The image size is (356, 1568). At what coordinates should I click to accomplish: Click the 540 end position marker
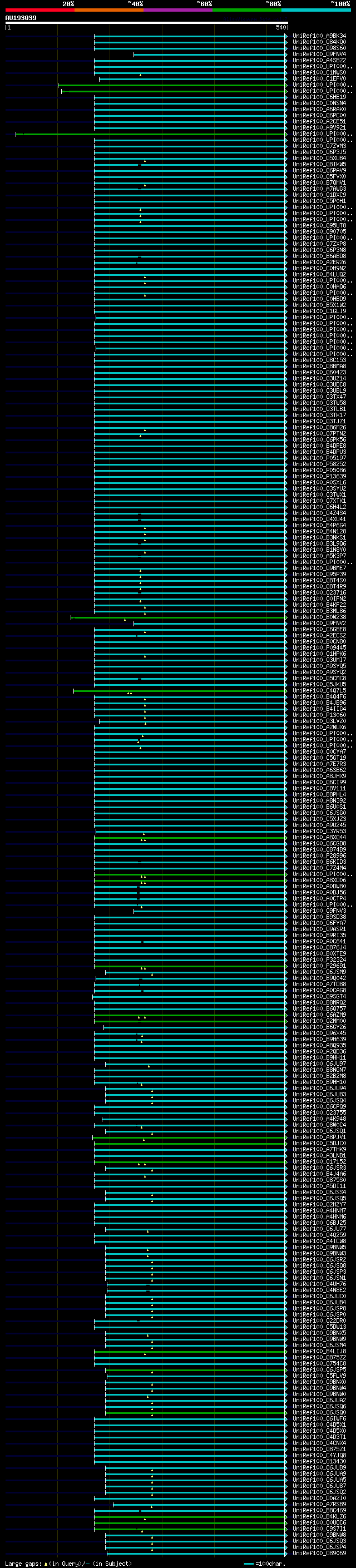coord(281,27)
